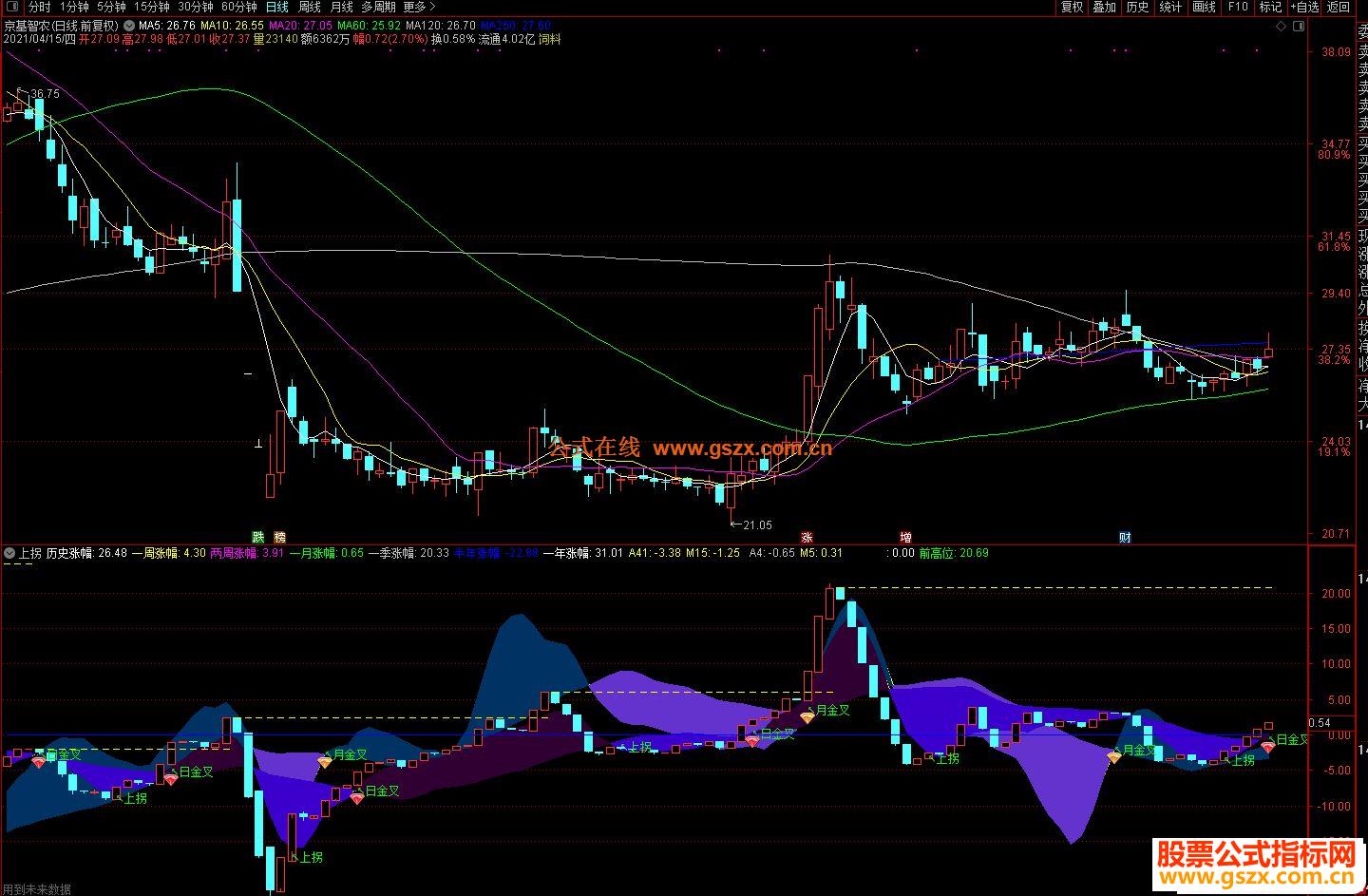Screen dimensions: 1368x896
Task: Open the 统计 statistics button
Action: pos(1170,7)
